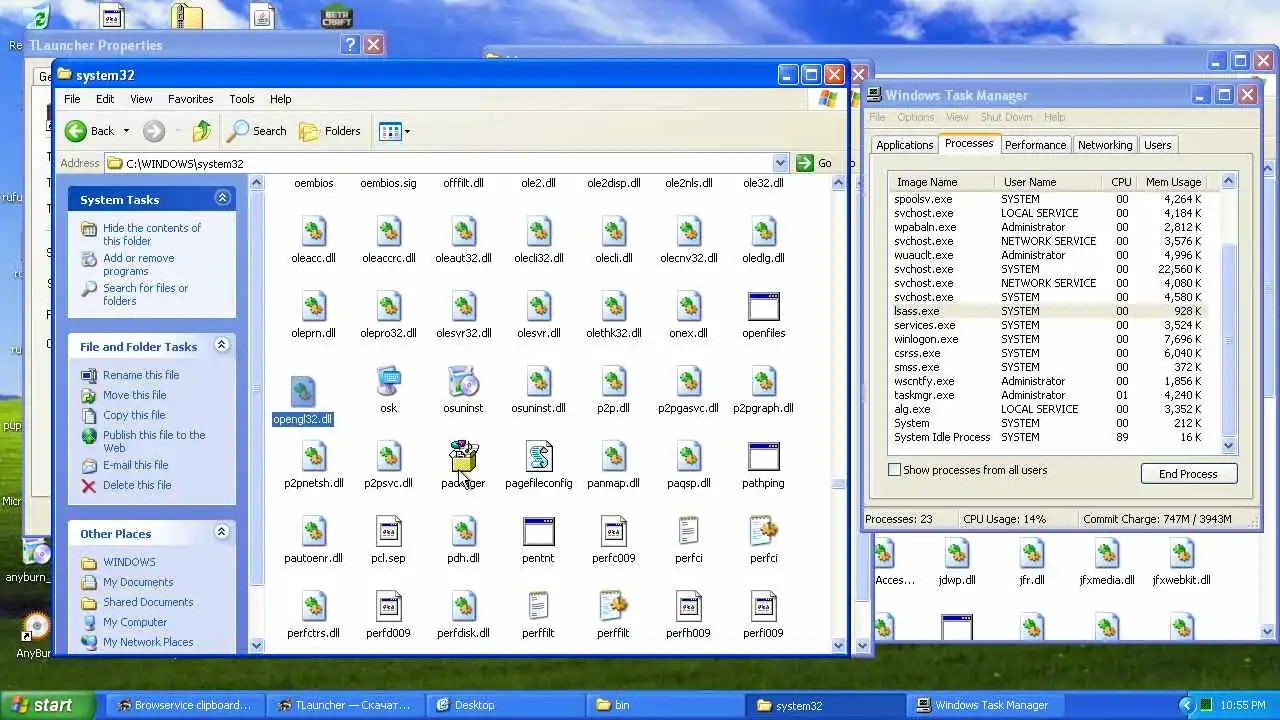Collapse the System Tasks panel
1280x720 pixels.
pyautogui.click(x=222, y=199)
